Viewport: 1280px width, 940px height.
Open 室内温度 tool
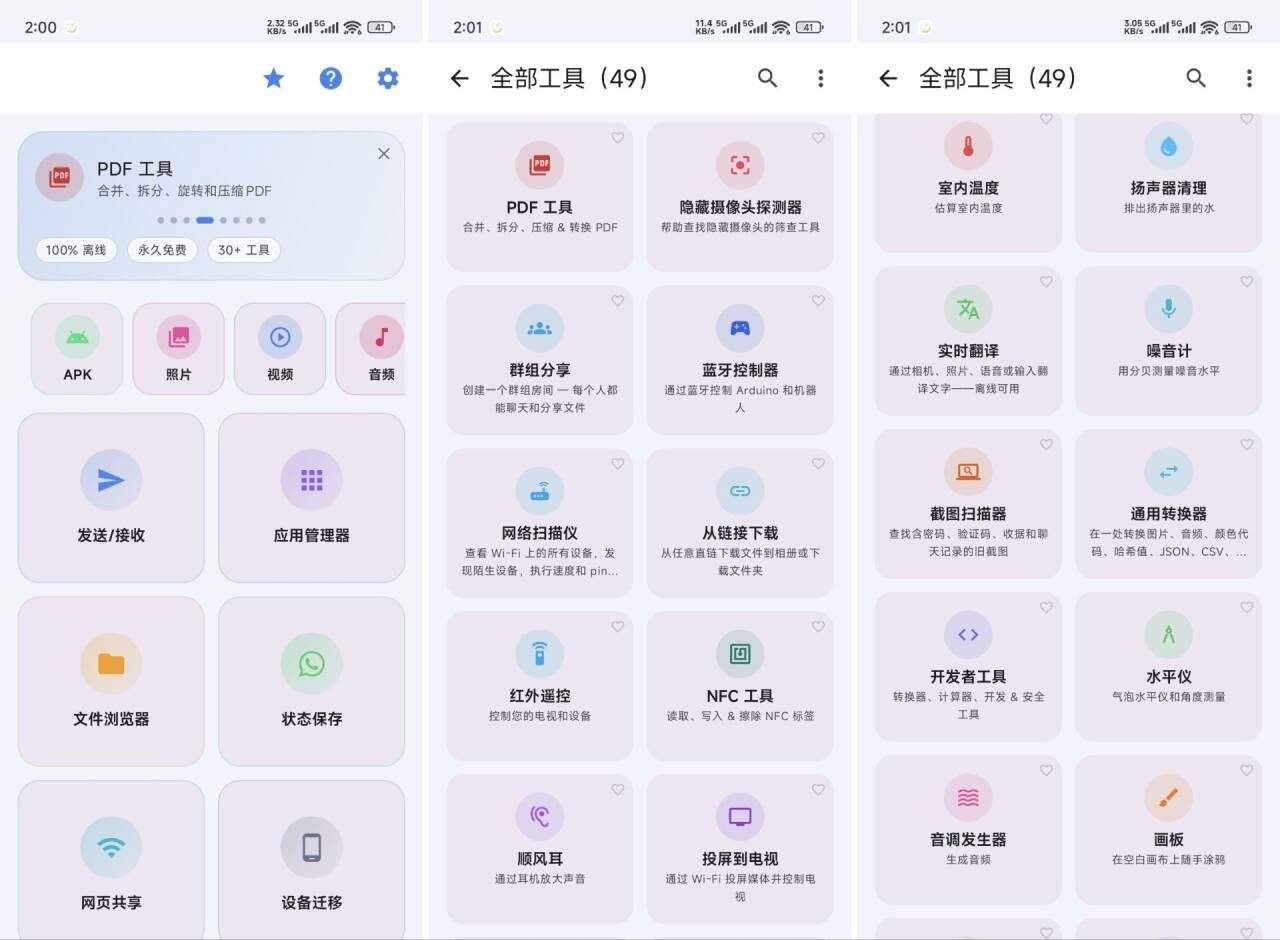pos(968,182)
